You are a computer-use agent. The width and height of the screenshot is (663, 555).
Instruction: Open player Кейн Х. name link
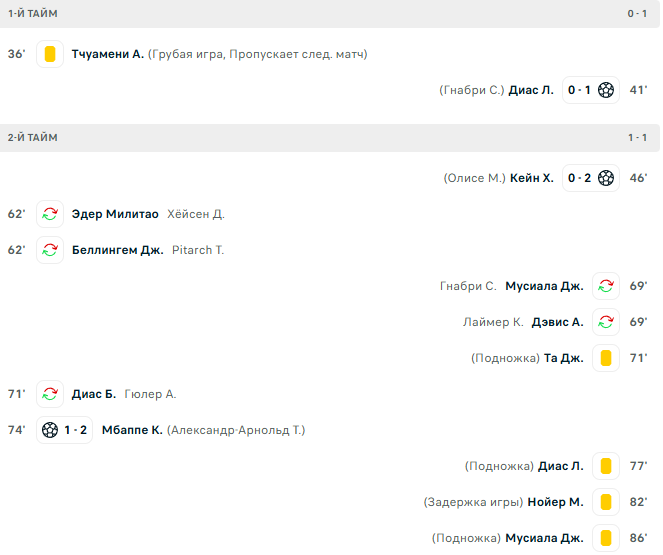coord(531,178)
